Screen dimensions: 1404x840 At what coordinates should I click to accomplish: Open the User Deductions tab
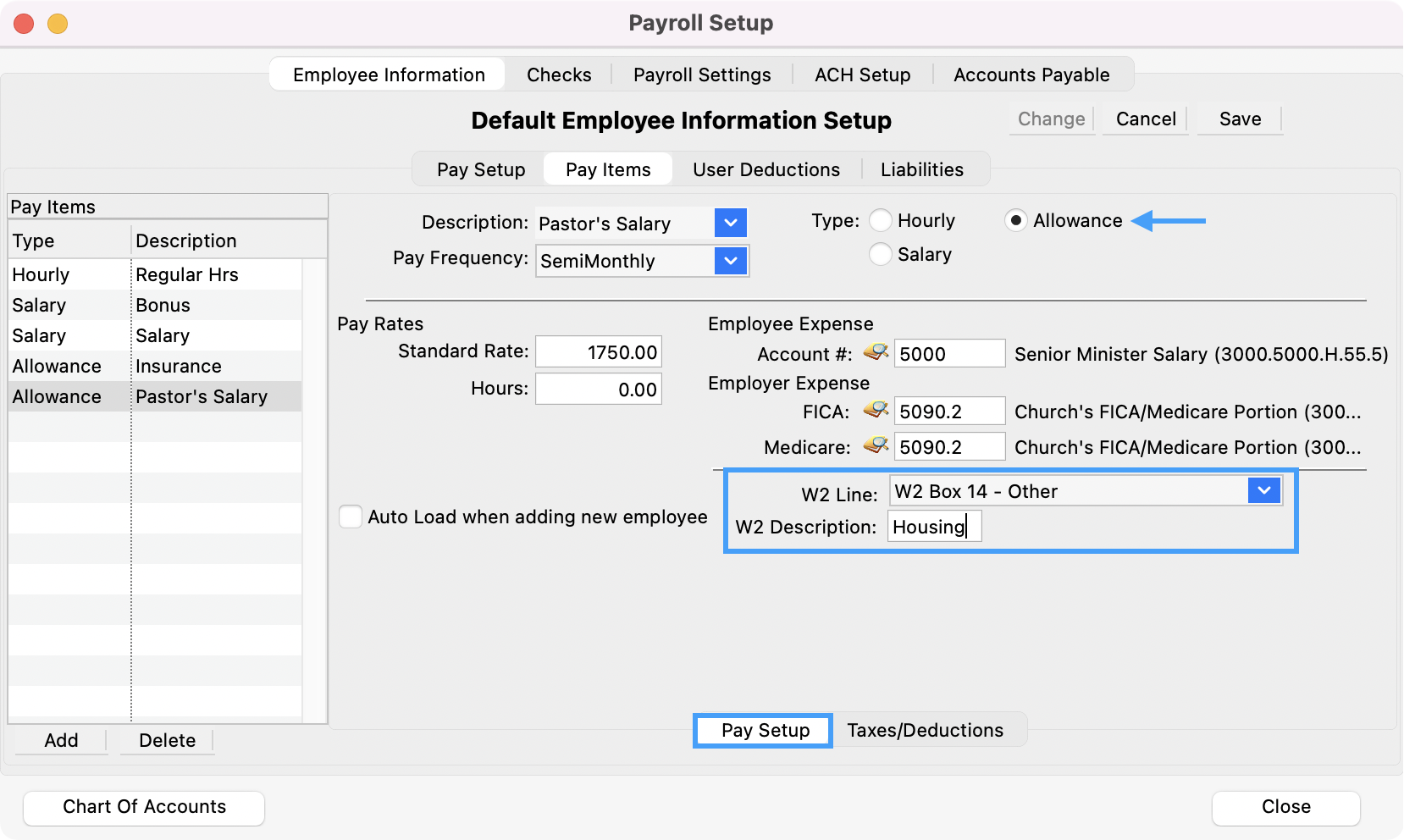click(x=766, y=169)
